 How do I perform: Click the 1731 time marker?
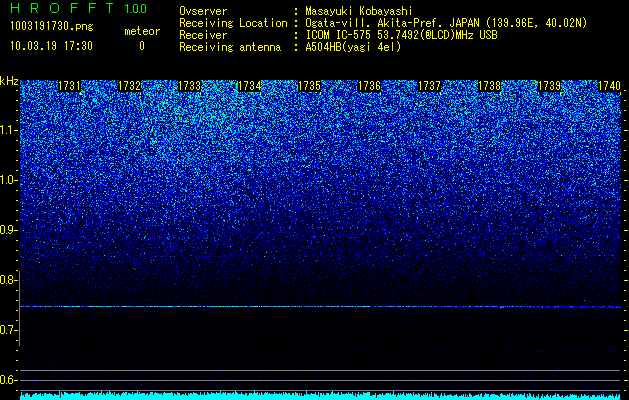[69, 86]
